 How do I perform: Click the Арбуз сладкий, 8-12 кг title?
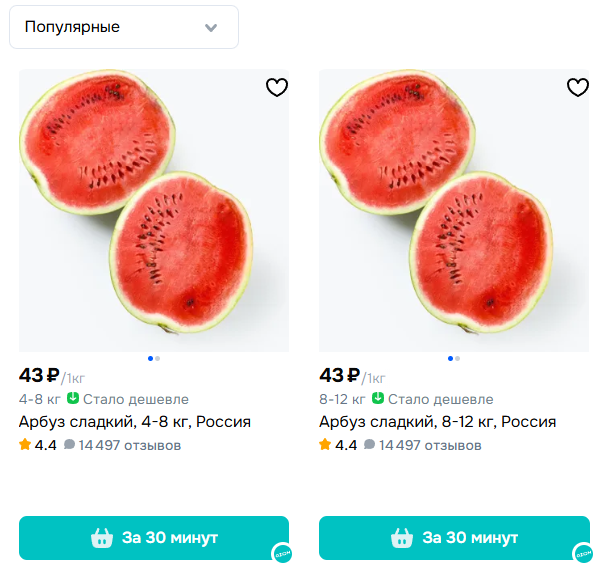[x=438, y=422]
